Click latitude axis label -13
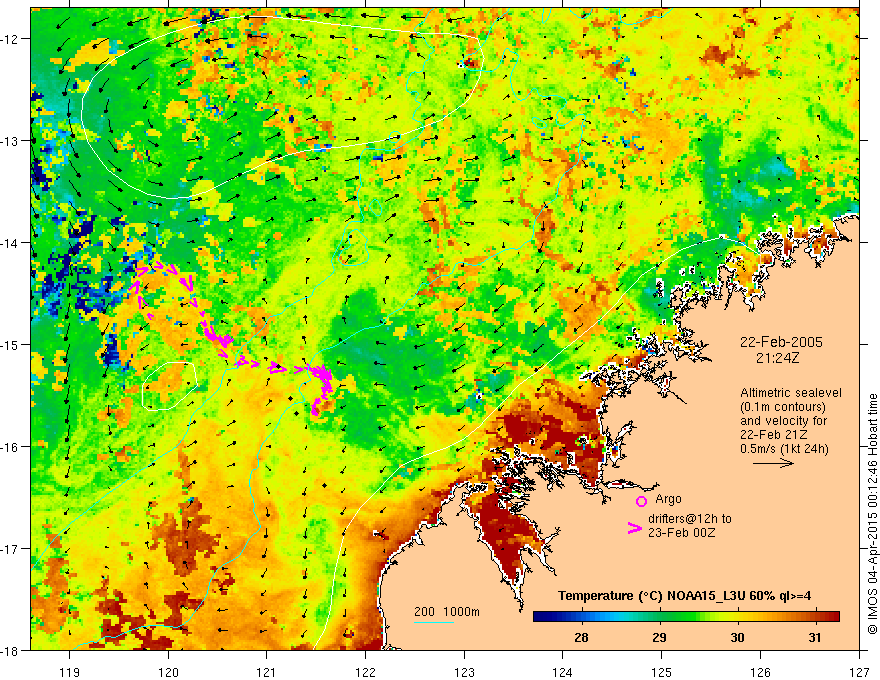The width and height of the screenshot is (880, 680). tap(11, 141)
